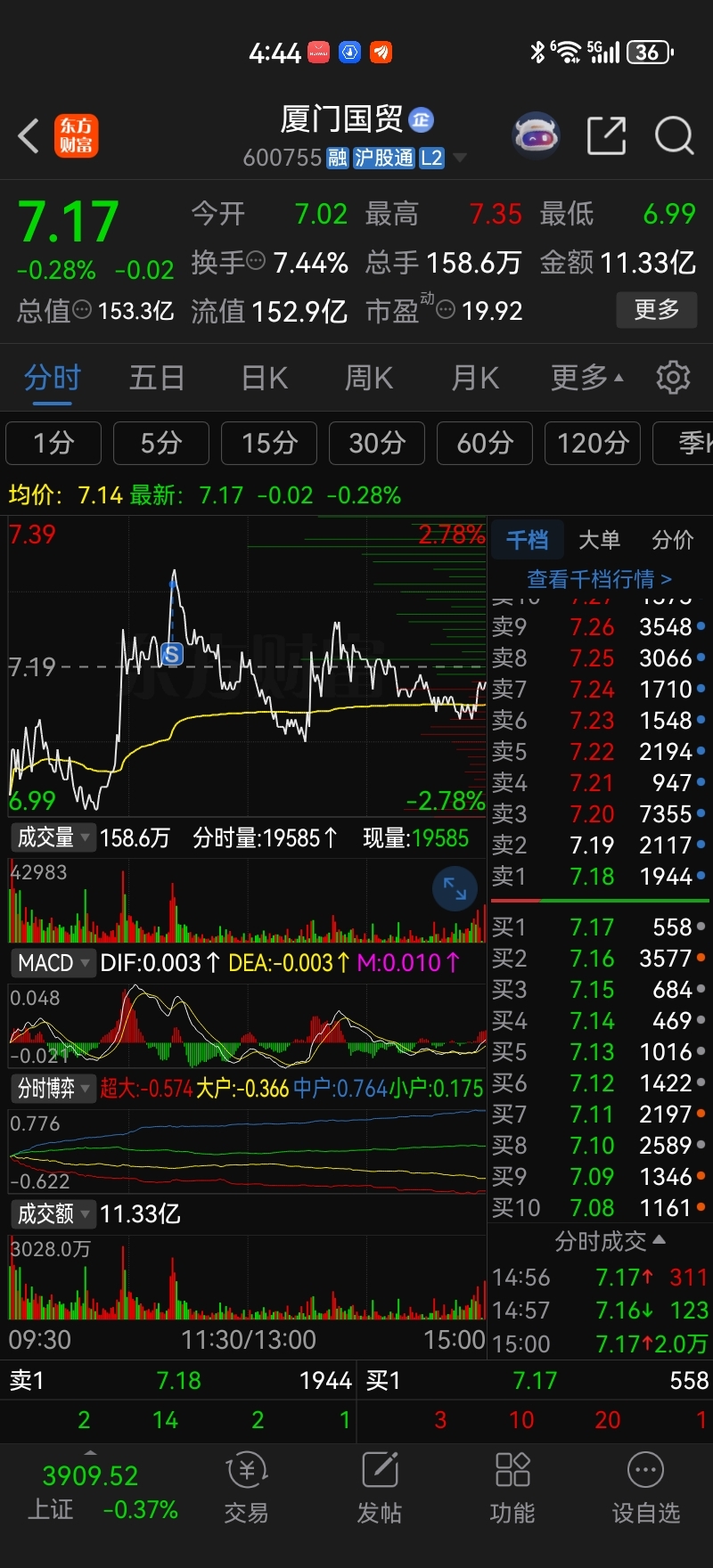Image resolution: width=713 pixels, height=1568 pixels.
Task: Go back with the left arrow
Action: pyautogui.click(x=29, y=136)
